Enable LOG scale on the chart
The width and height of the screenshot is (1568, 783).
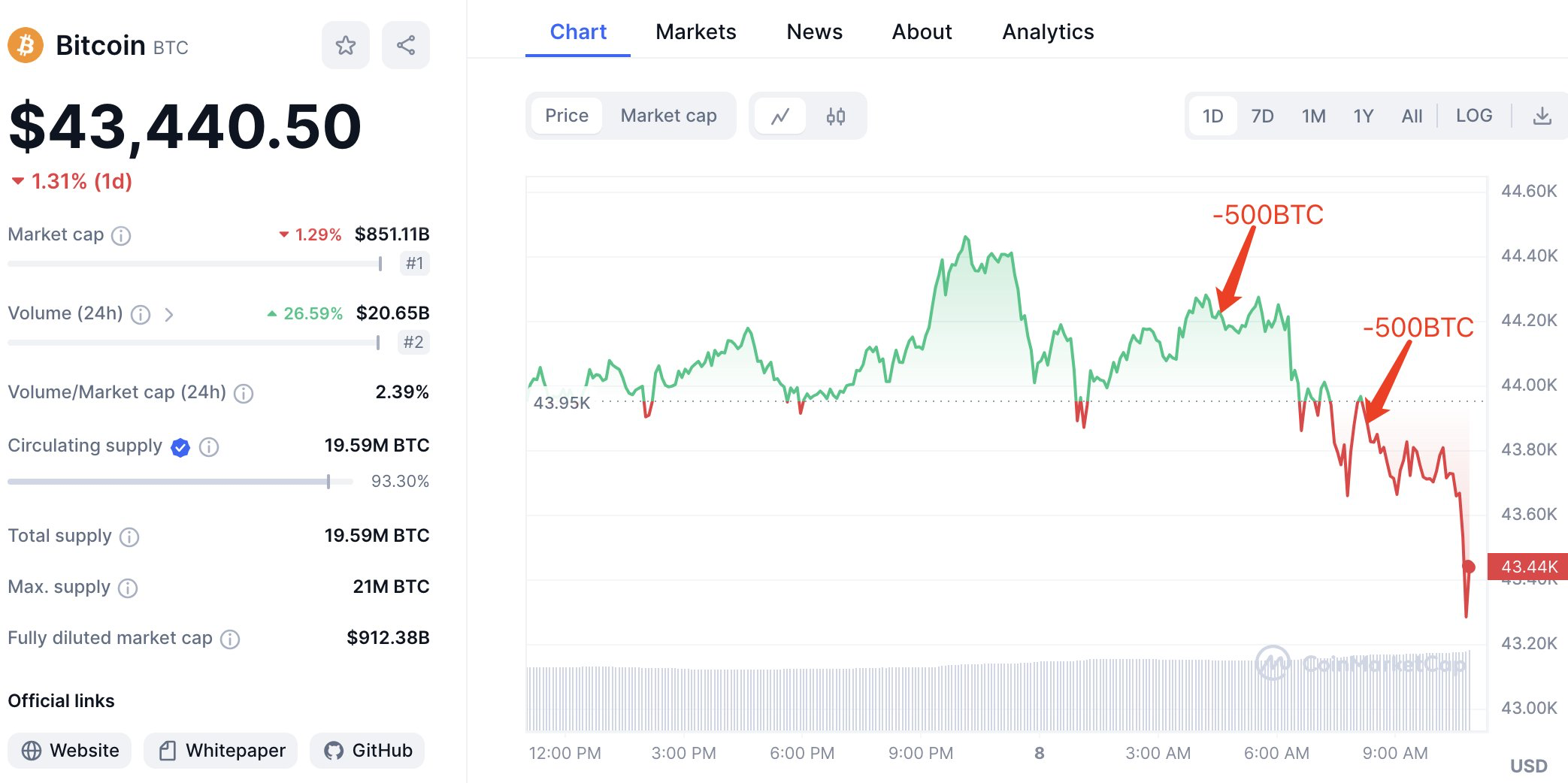1473,116
